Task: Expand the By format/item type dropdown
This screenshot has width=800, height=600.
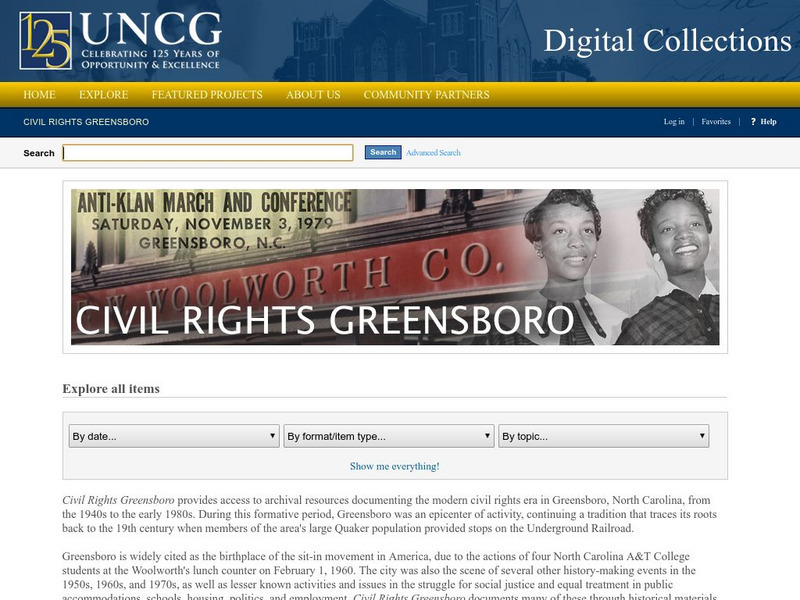Action: [x=389, y=436]
